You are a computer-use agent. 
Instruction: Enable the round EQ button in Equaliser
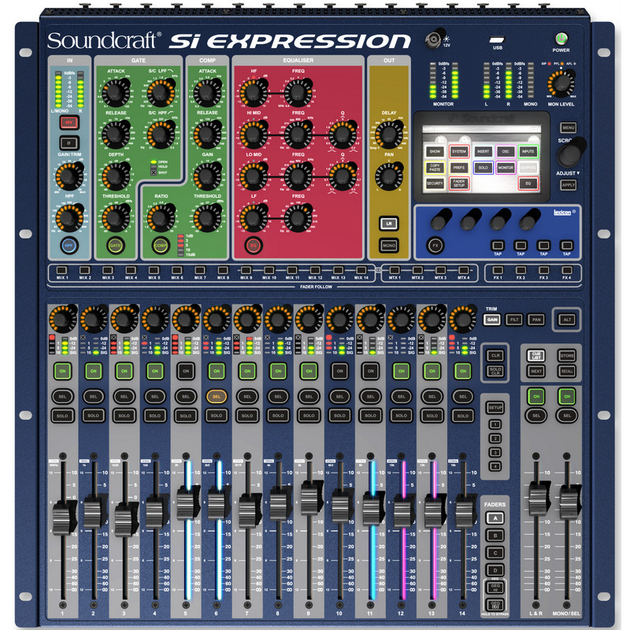point(253,245)
